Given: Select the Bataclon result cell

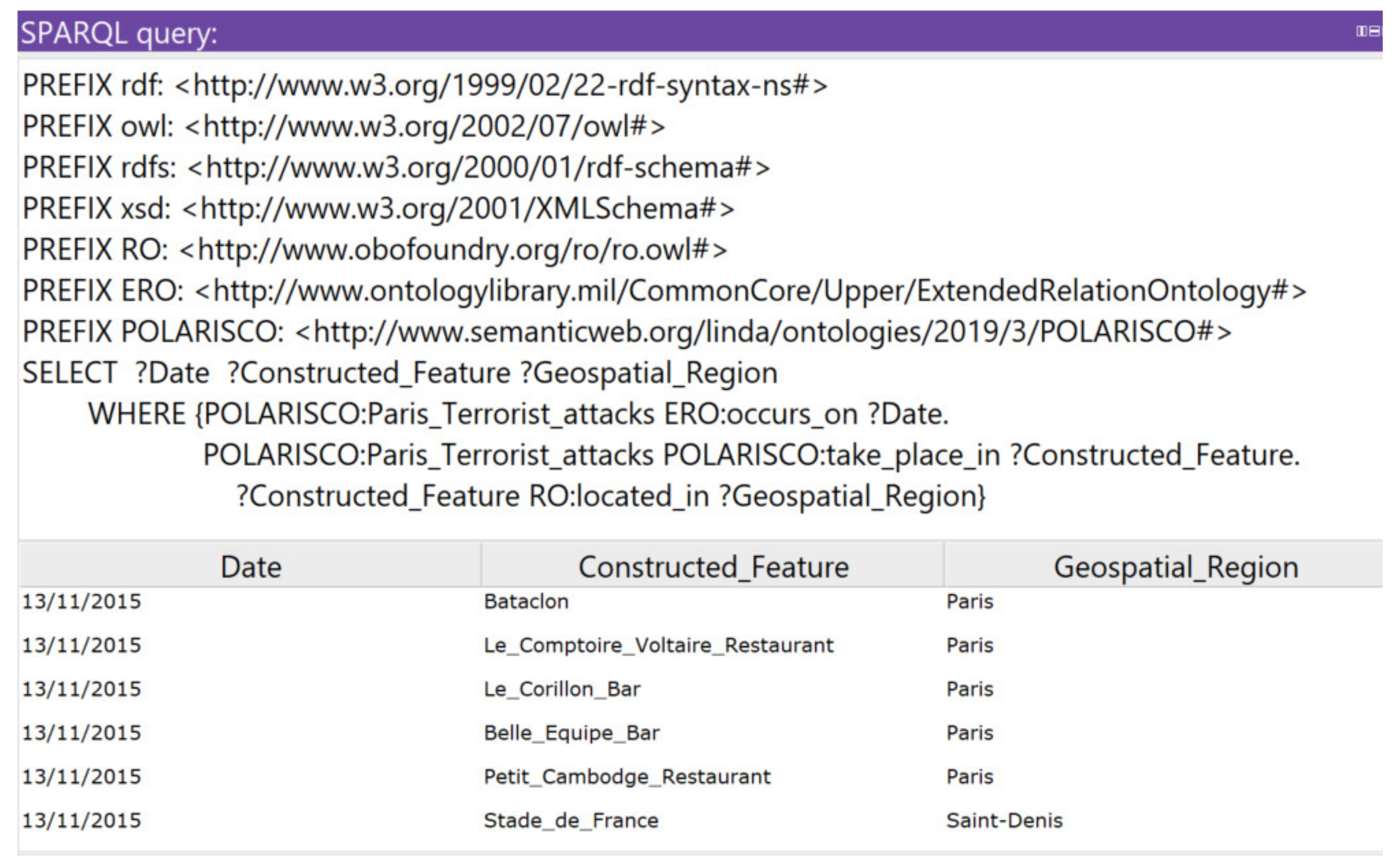Looking at the screenshot, I should click(526, 602).
